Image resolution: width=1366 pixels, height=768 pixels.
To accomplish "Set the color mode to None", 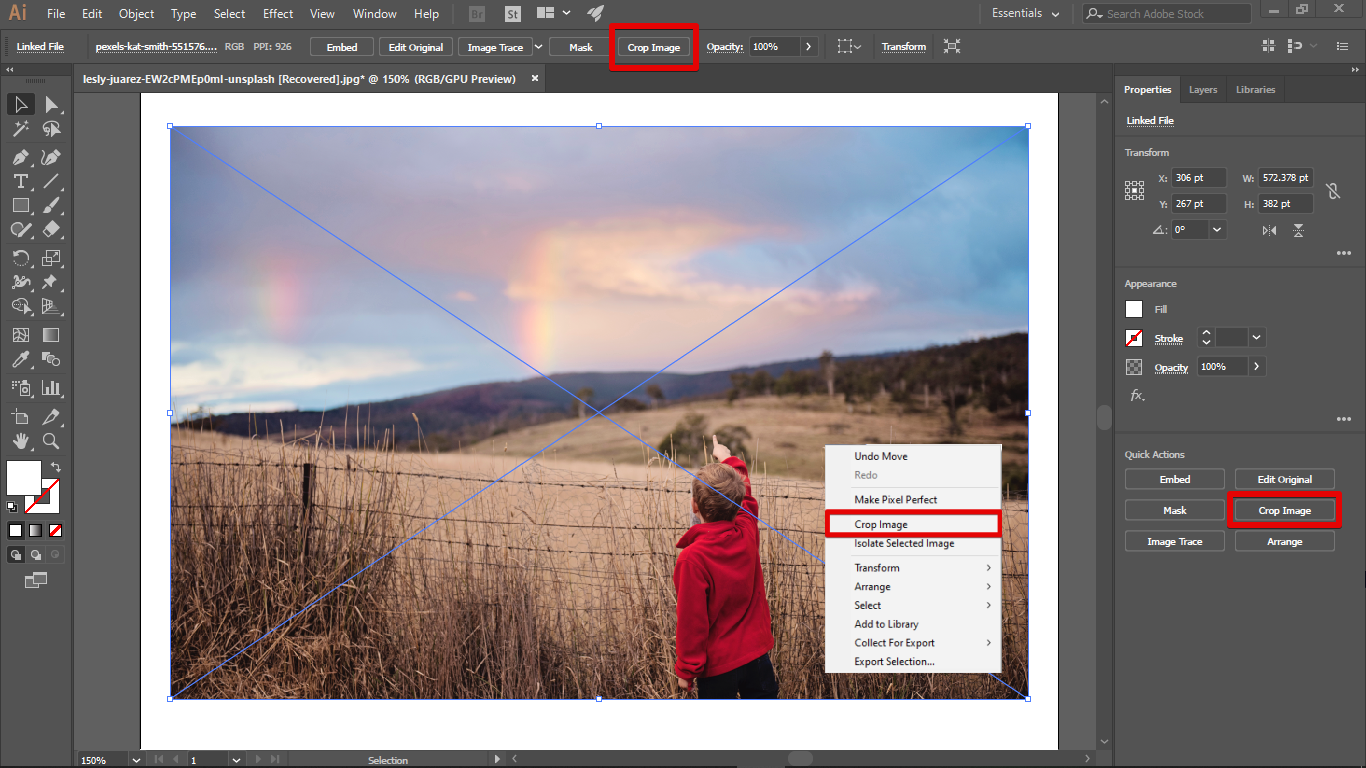I will point(56,530).
